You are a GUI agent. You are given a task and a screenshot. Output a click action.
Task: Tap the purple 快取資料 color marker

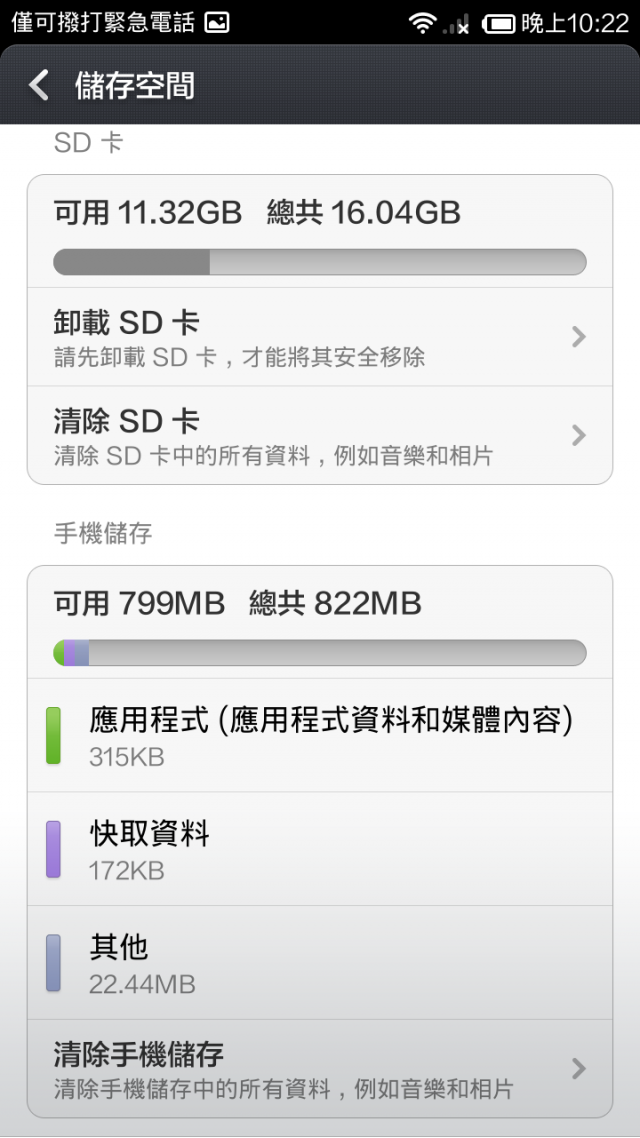point(53,849)
